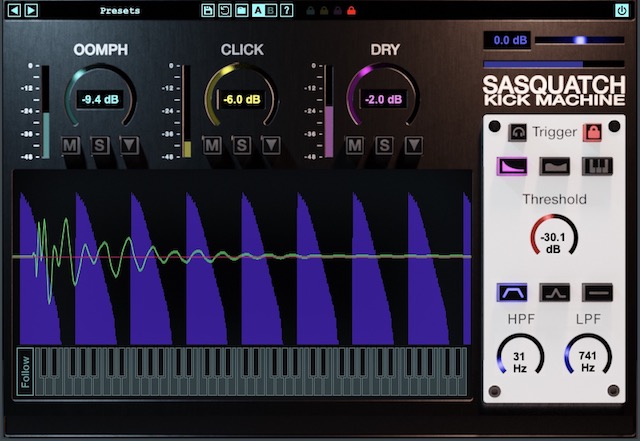Open the Presets menu
The image size is (640, 441).
pos(120,11)
